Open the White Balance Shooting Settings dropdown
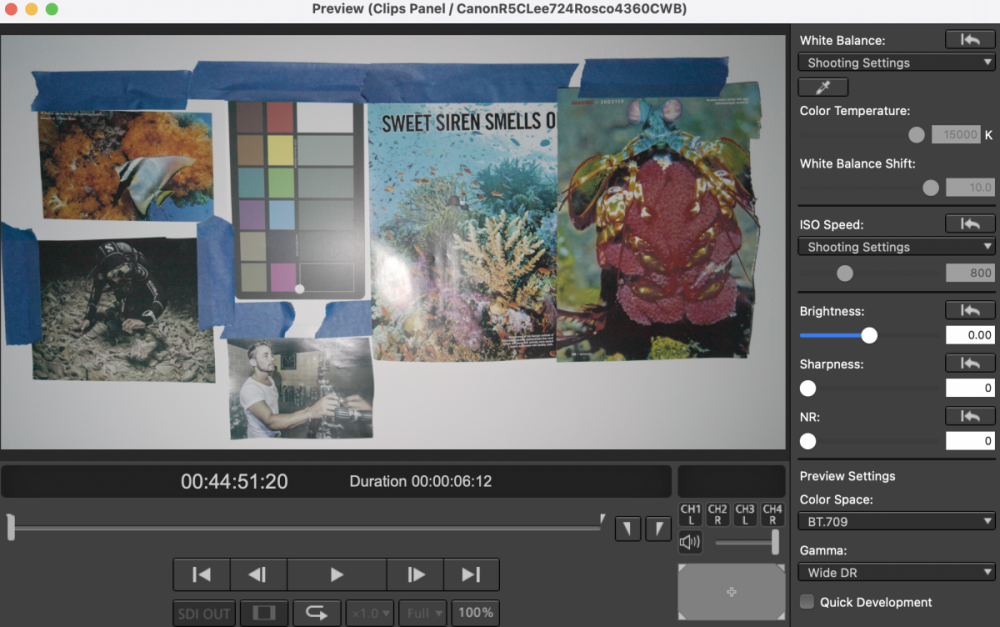Screen dimensions: 1000x627 coord(896,63)
